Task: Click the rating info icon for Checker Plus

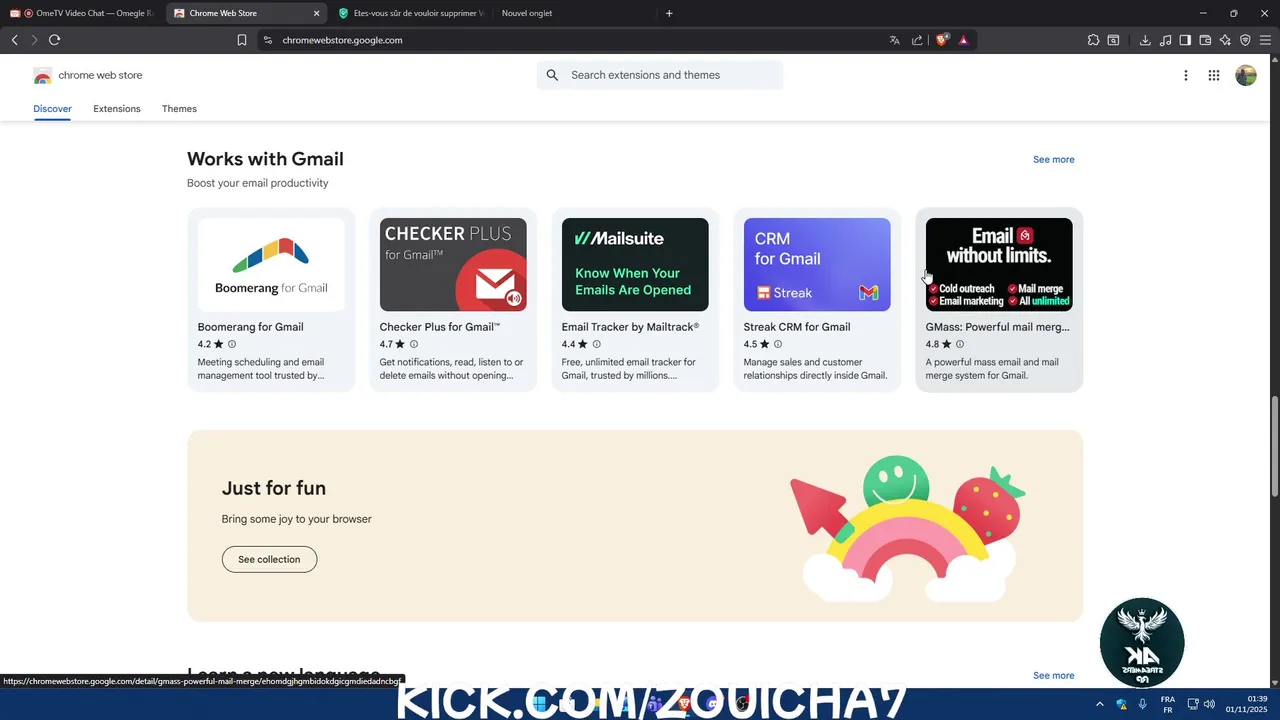Action: pyautogui.click(x=414, y=344)
